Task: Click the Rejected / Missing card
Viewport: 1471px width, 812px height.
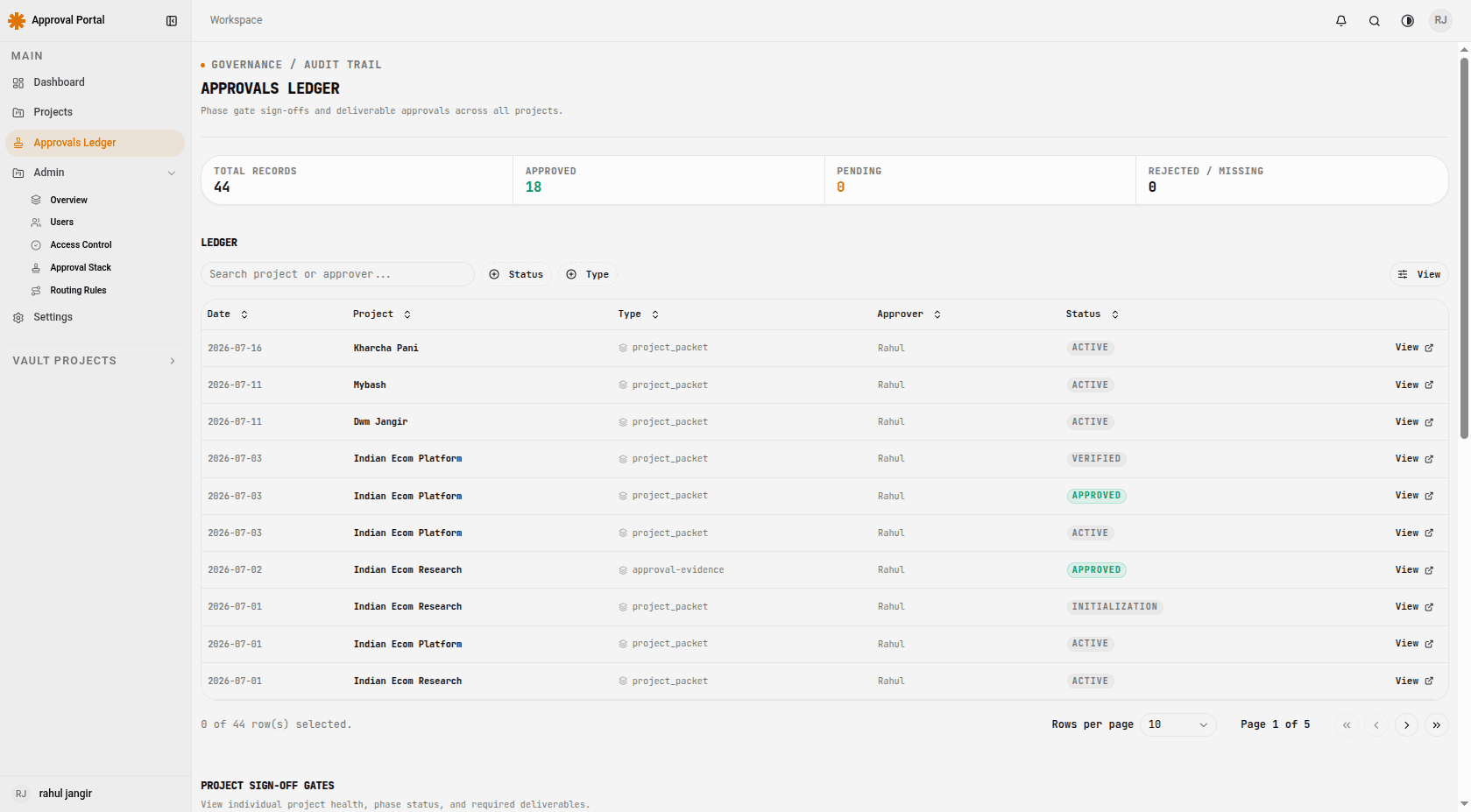Action: [1291, 180]
